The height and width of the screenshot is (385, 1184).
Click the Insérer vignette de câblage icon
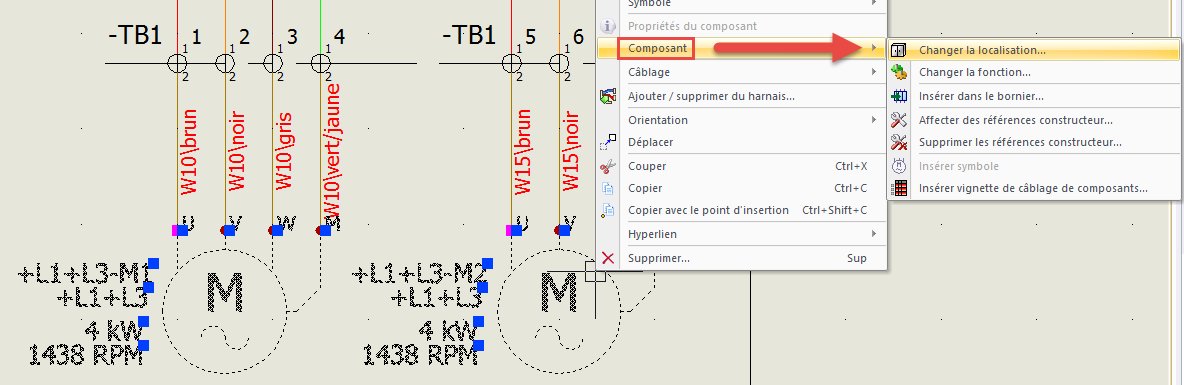coord(899,188)
